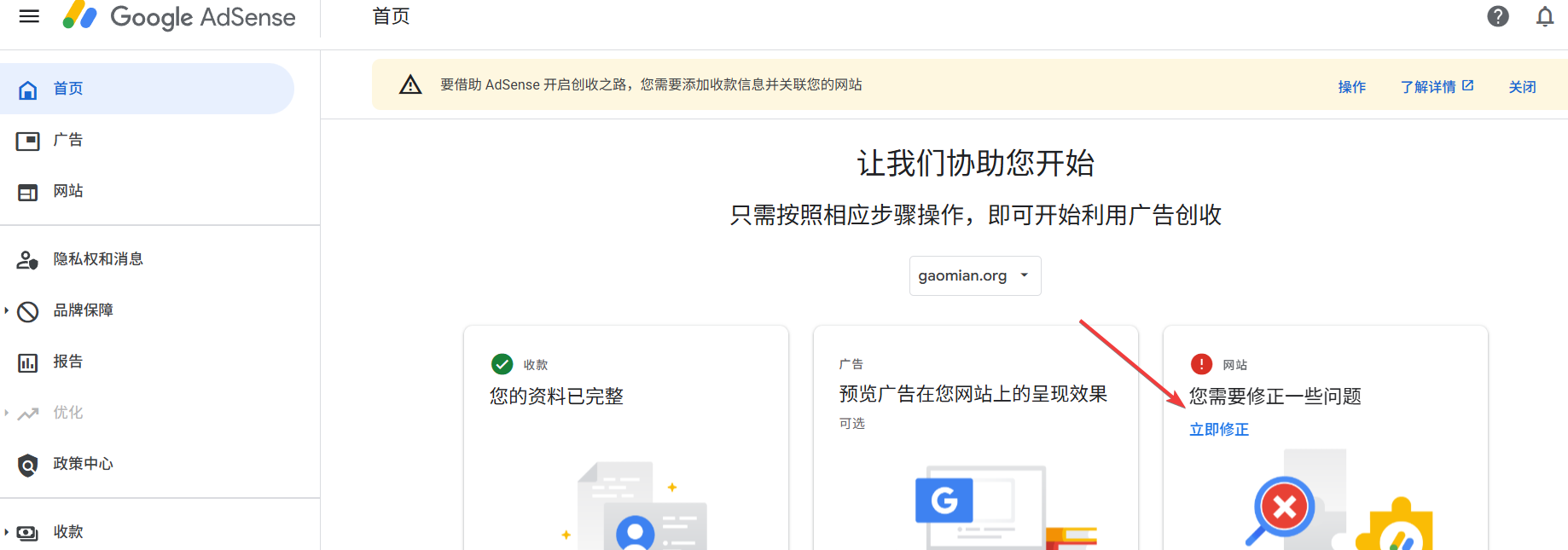
Task: Click 预览广告在您网站上的呈现效果 title
Action: (973, 394)
